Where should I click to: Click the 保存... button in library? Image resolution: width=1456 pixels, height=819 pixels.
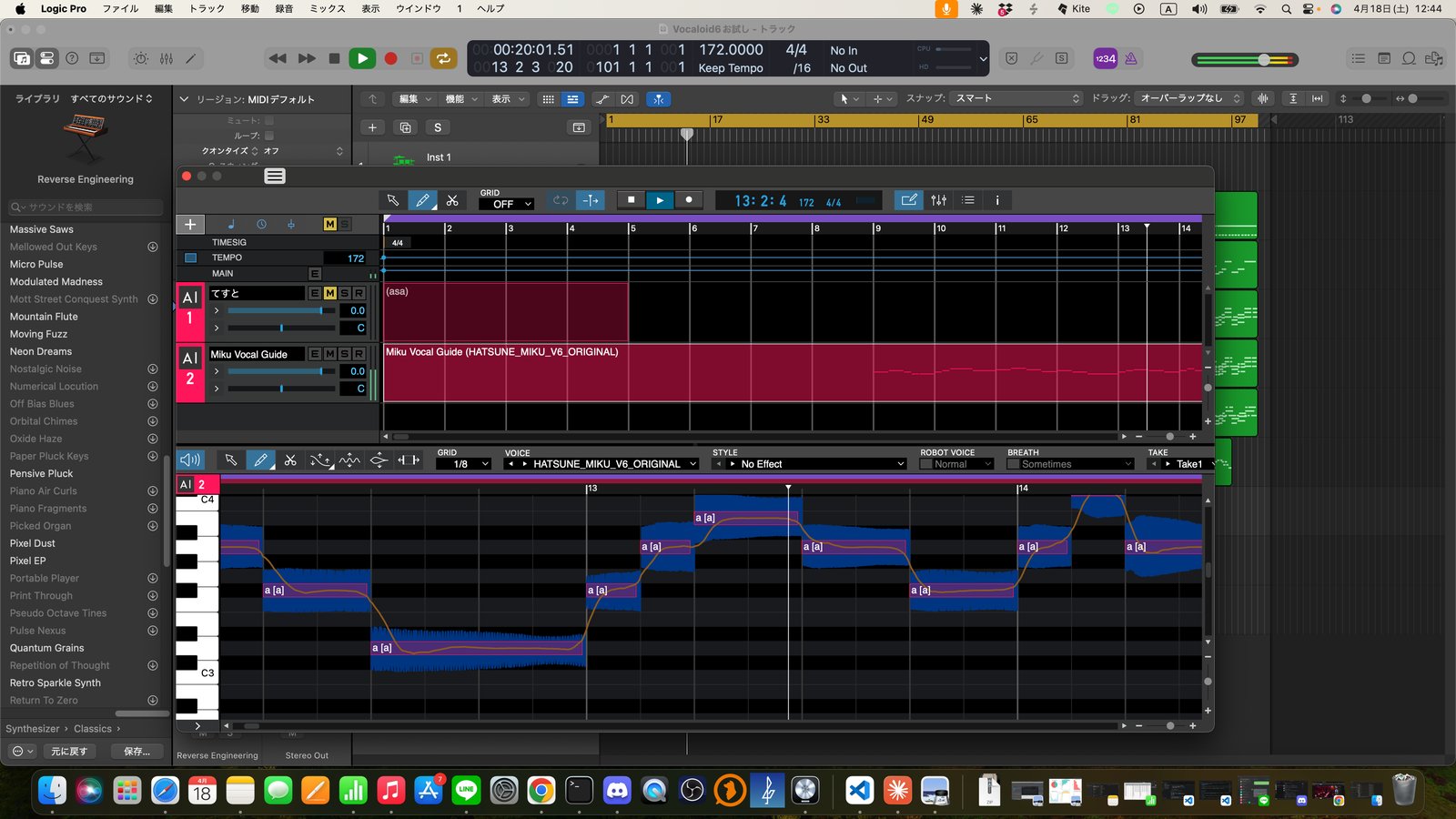click(137, 751)
